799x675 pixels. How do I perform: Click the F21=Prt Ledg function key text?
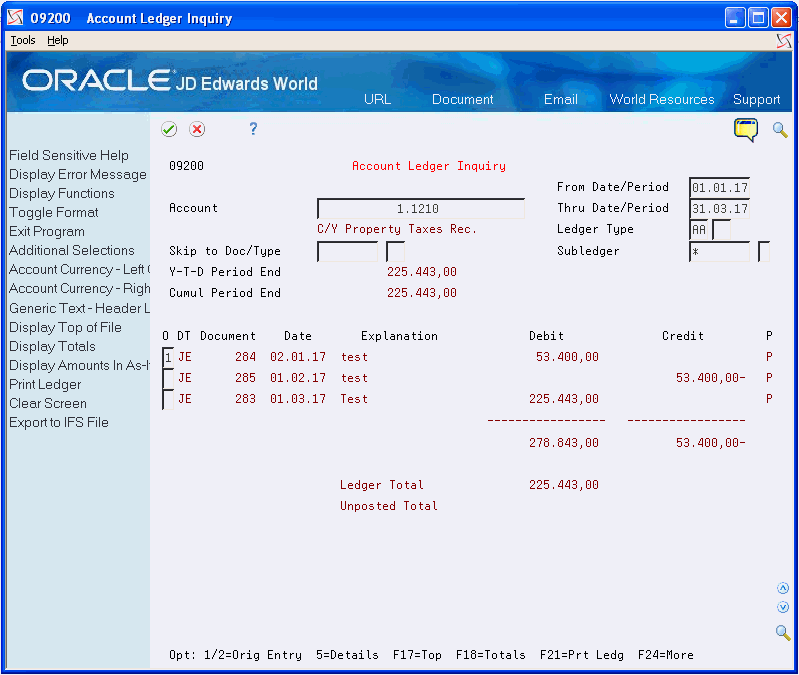pyautogui.click(x=581, y=655)
